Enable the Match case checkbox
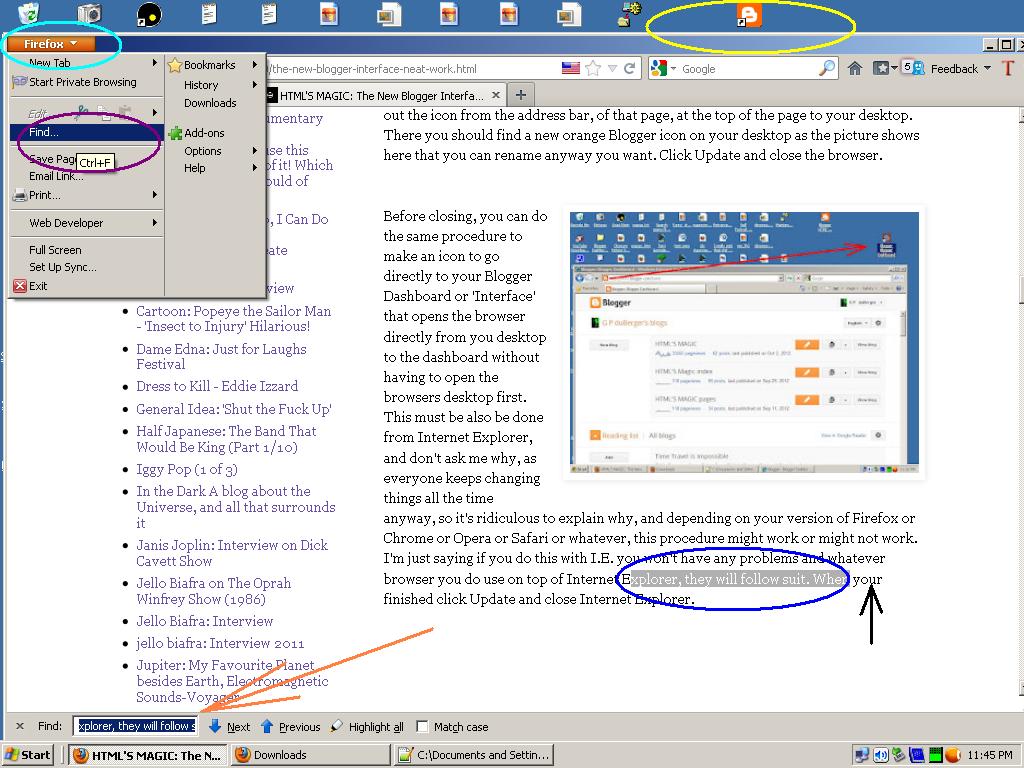The width and height of the screenshot is (1024, 768). pyautogui.click(x=423, y=726)
